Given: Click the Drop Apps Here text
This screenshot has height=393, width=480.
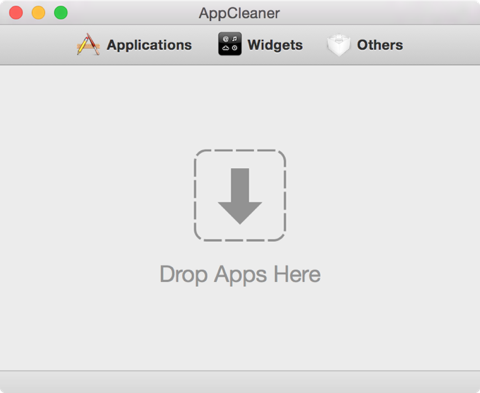Looking at the screenshot, I should coord(240,274).
